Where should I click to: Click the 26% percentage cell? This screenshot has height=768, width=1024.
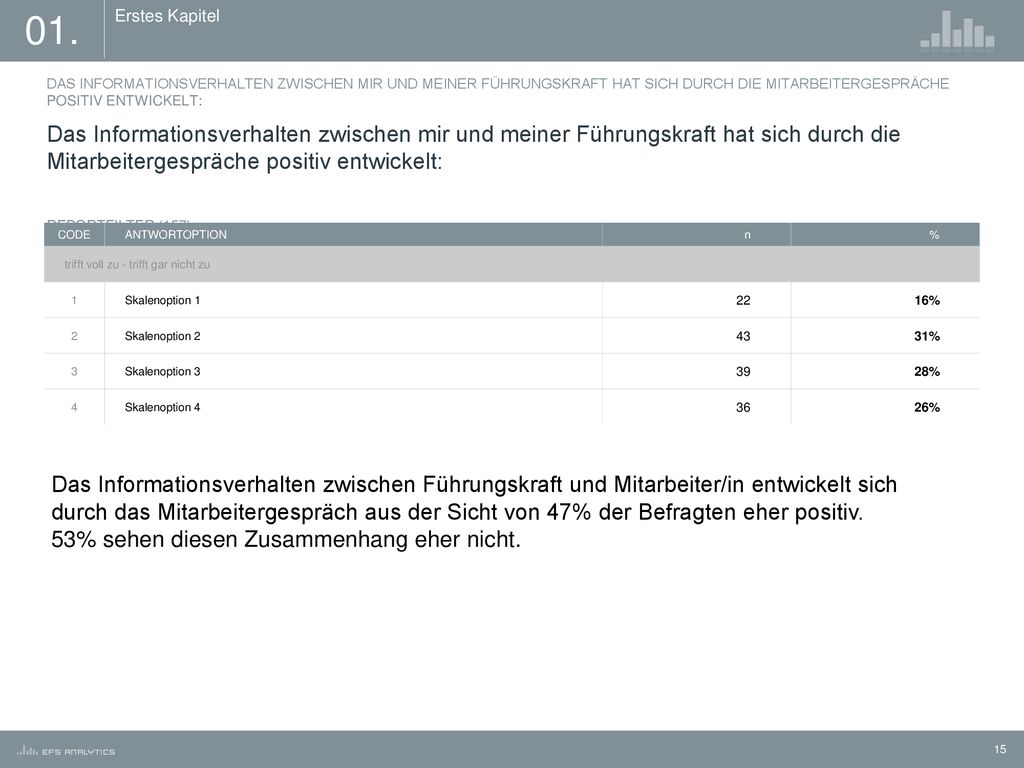pyautogui.click(x=927, y=408)
